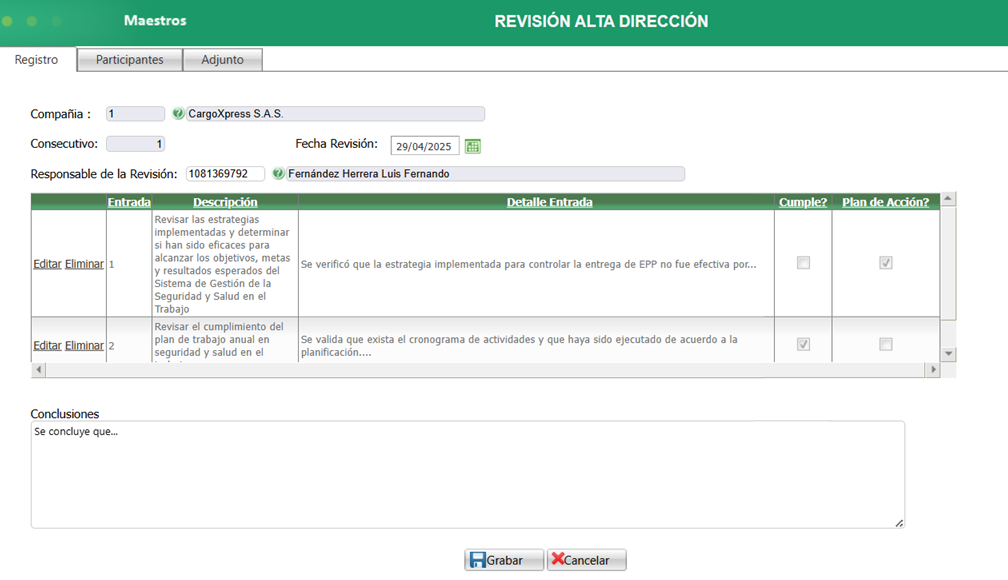Click the red X icon on Cancelar

tap(557, 559)
